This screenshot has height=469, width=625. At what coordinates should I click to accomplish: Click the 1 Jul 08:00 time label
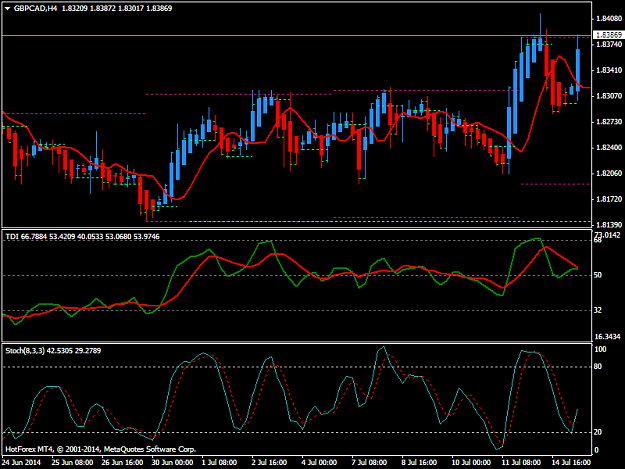click(219, 463)
